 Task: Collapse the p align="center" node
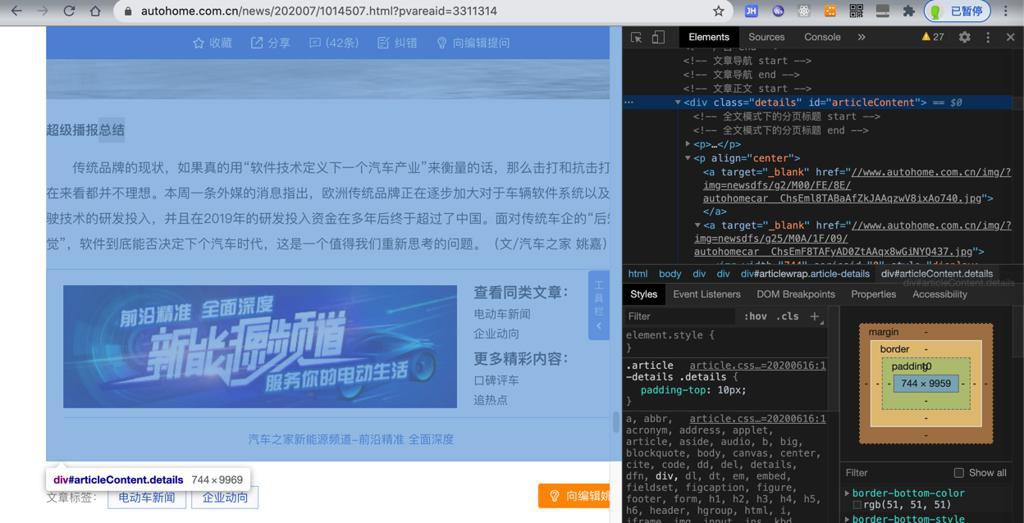click(688, 158)
